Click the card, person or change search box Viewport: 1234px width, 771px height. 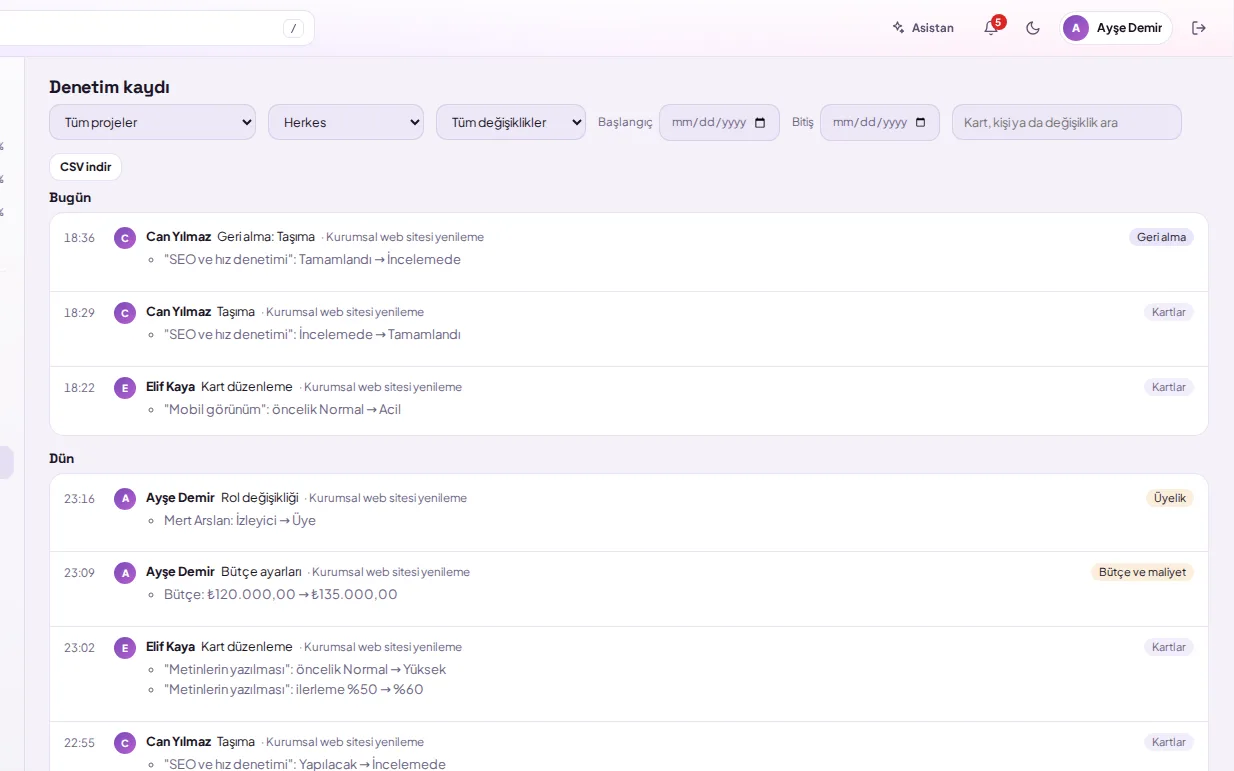pyautogui.click(x=1067, y=122)
